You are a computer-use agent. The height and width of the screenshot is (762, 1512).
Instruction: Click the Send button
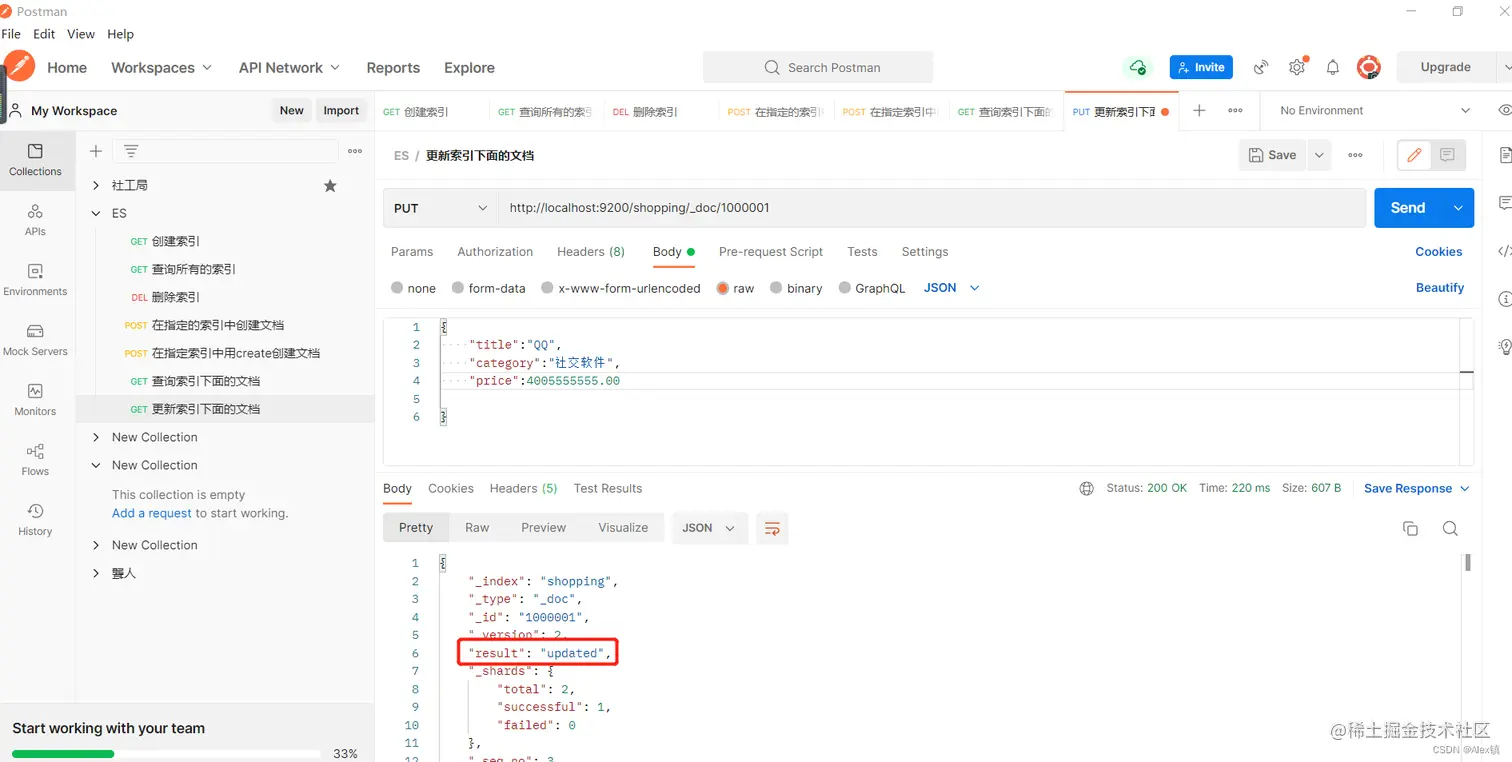(1407, 208)
